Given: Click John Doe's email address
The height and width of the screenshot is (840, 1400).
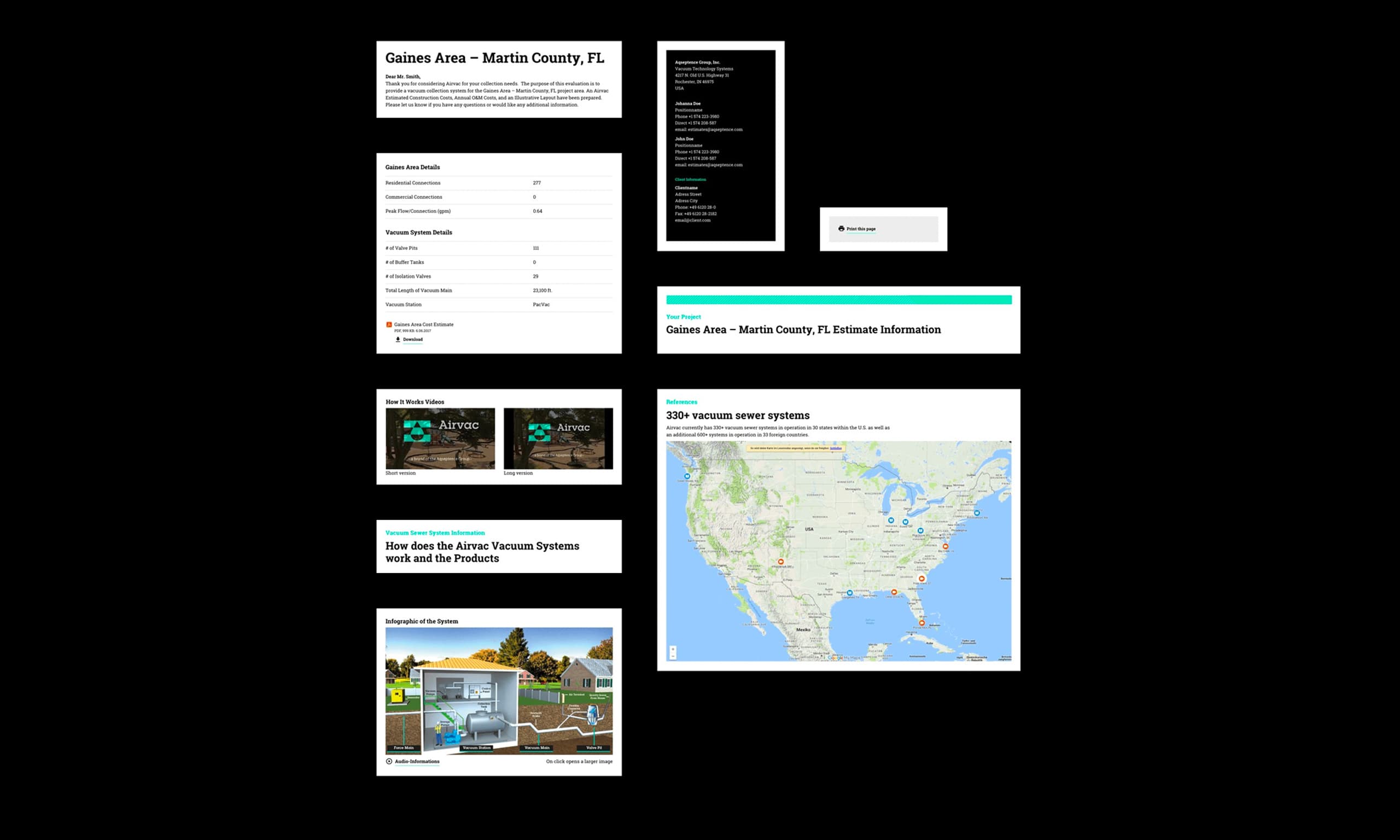Looking at the screenshot, I should (x=715, y=165).
